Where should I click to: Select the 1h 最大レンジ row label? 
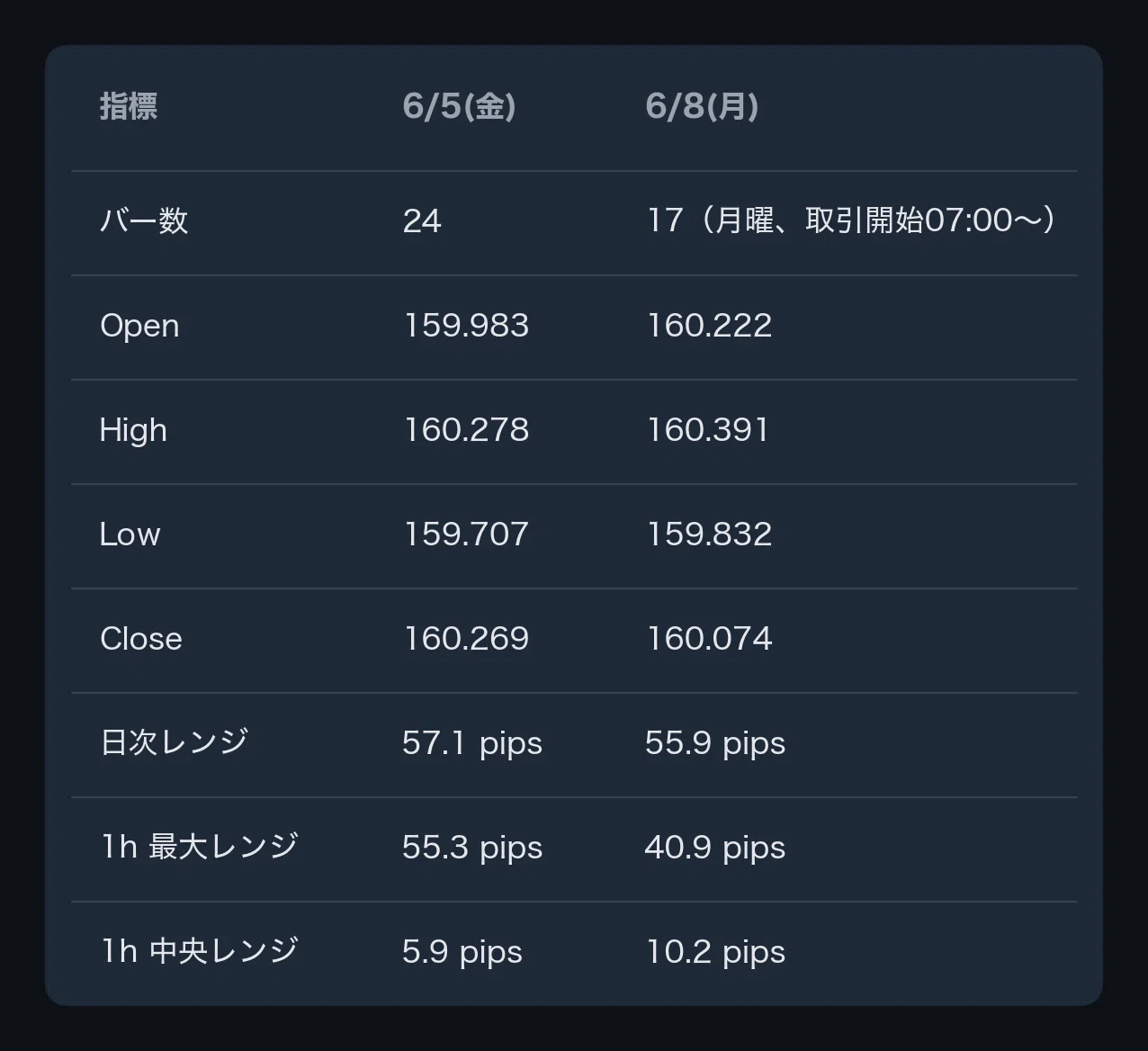click(199, 847)
